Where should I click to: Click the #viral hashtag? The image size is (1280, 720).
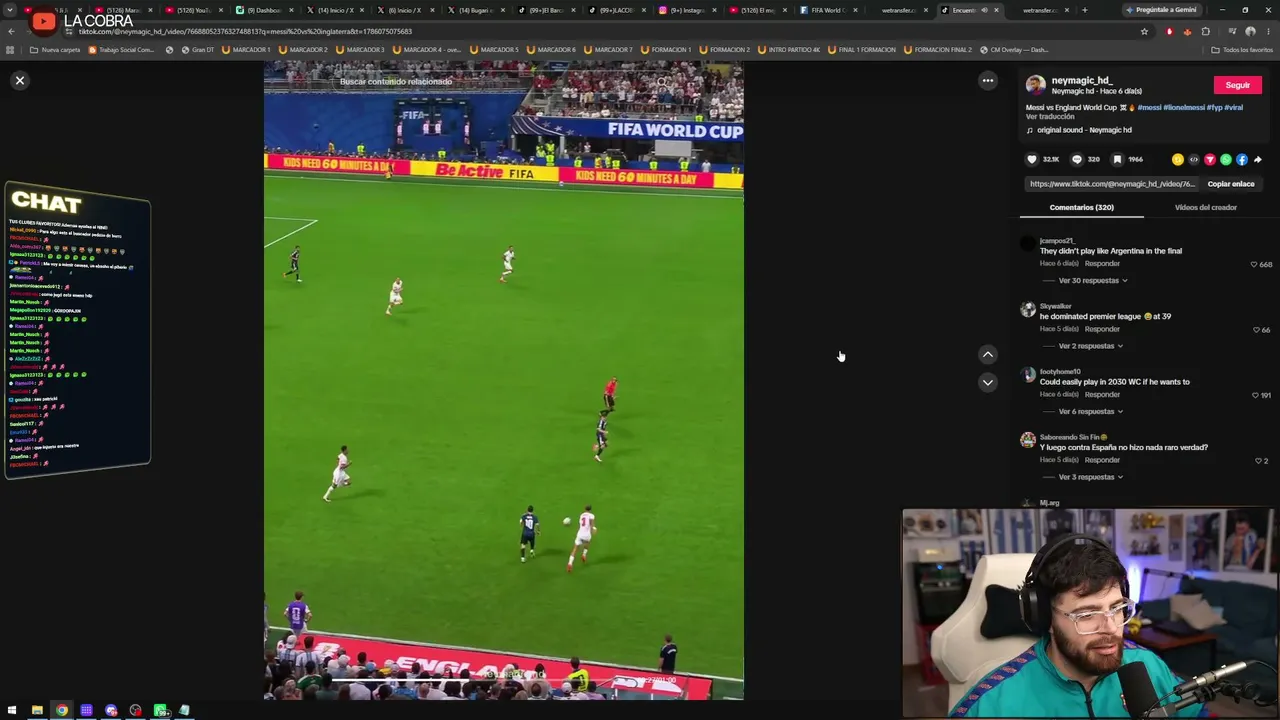(x=1233, y=107)
